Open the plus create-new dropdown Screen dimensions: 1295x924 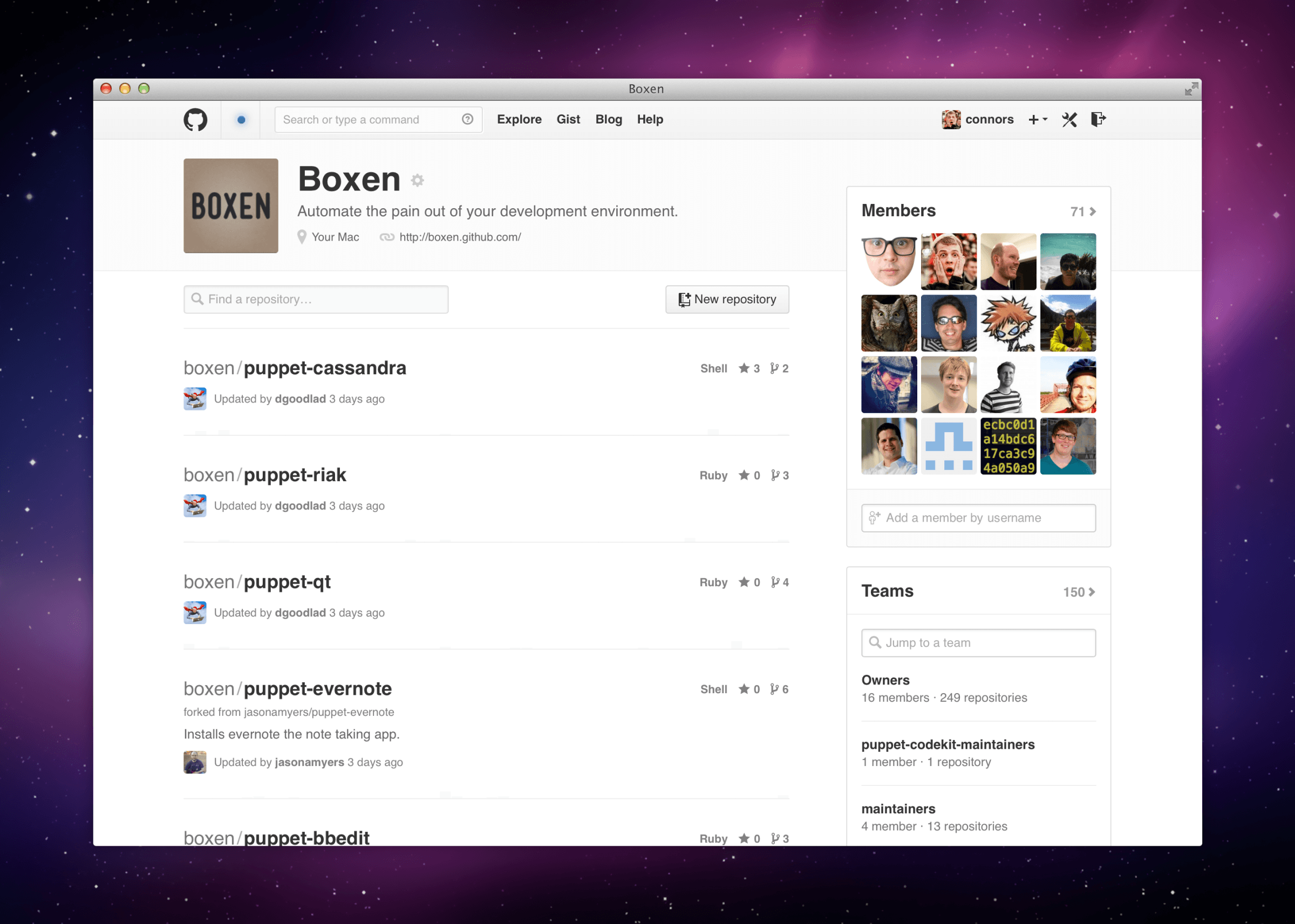(1037, 120)
